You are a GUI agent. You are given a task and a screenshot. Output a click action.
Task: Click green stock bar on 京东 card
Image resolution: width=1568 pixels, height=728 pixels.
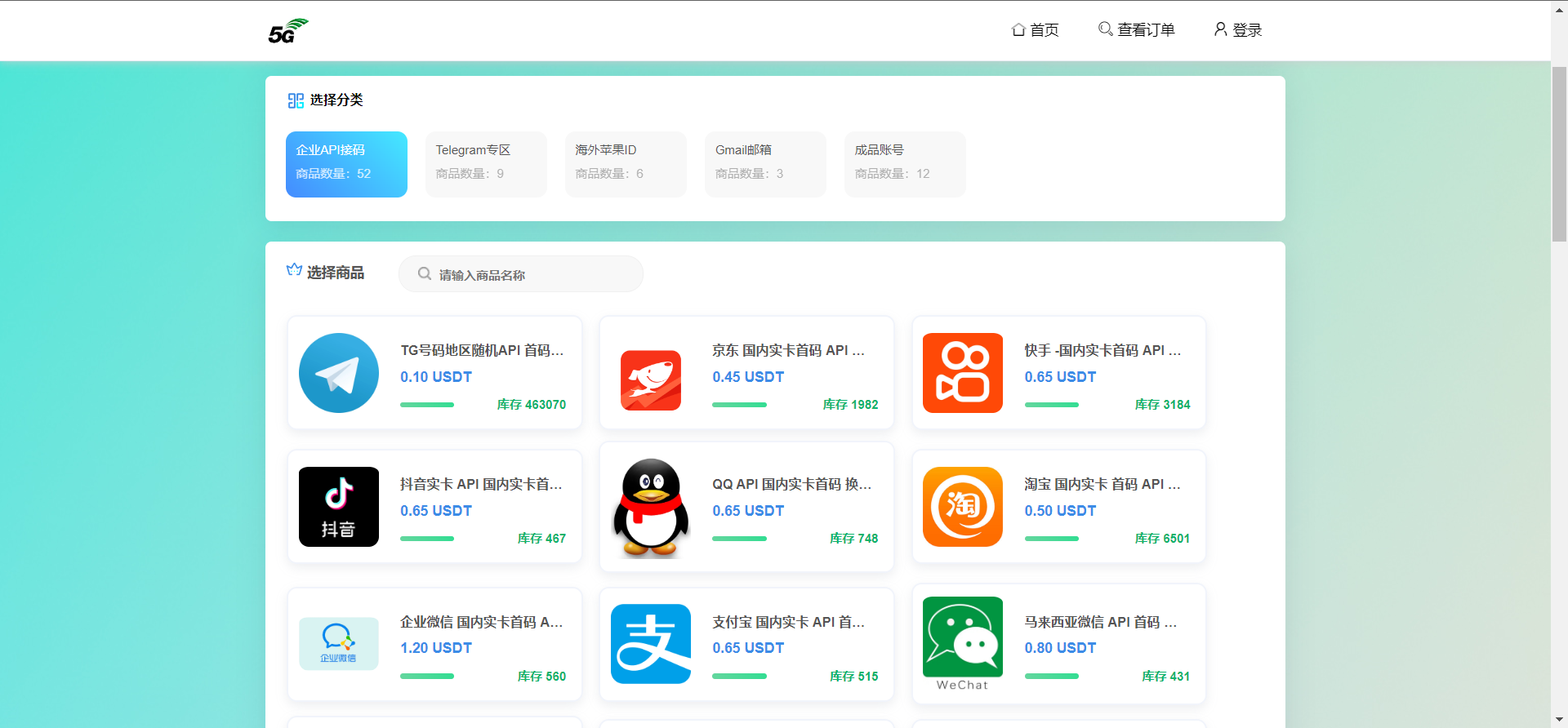click(x=739, y=405)
